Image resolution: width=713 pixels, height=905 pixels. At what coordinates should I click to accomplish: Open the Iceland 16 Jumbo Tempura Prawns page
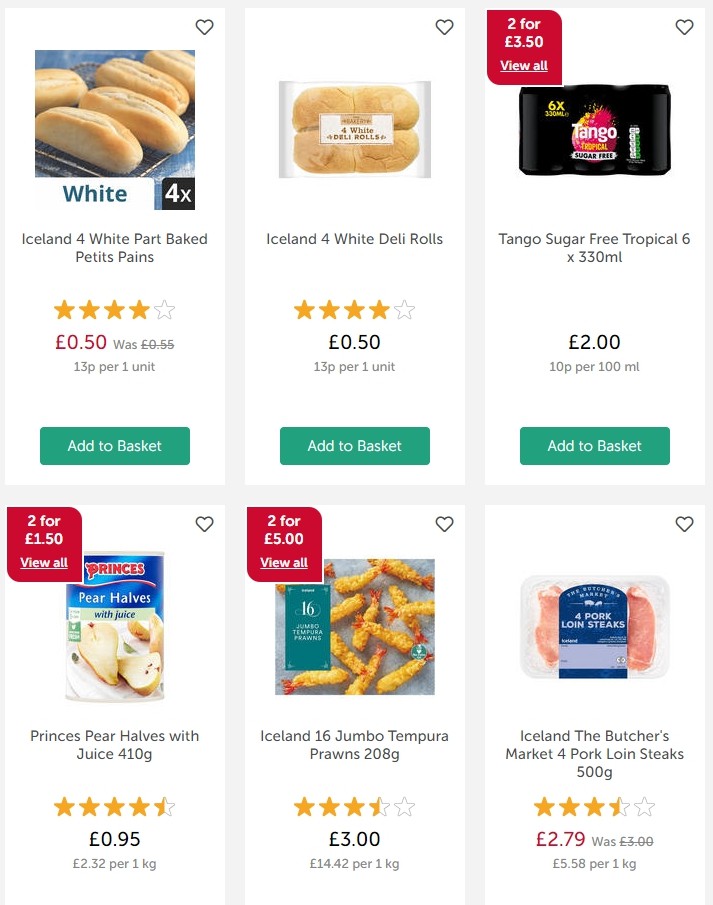pyautogui.click(x=354, y=745)
